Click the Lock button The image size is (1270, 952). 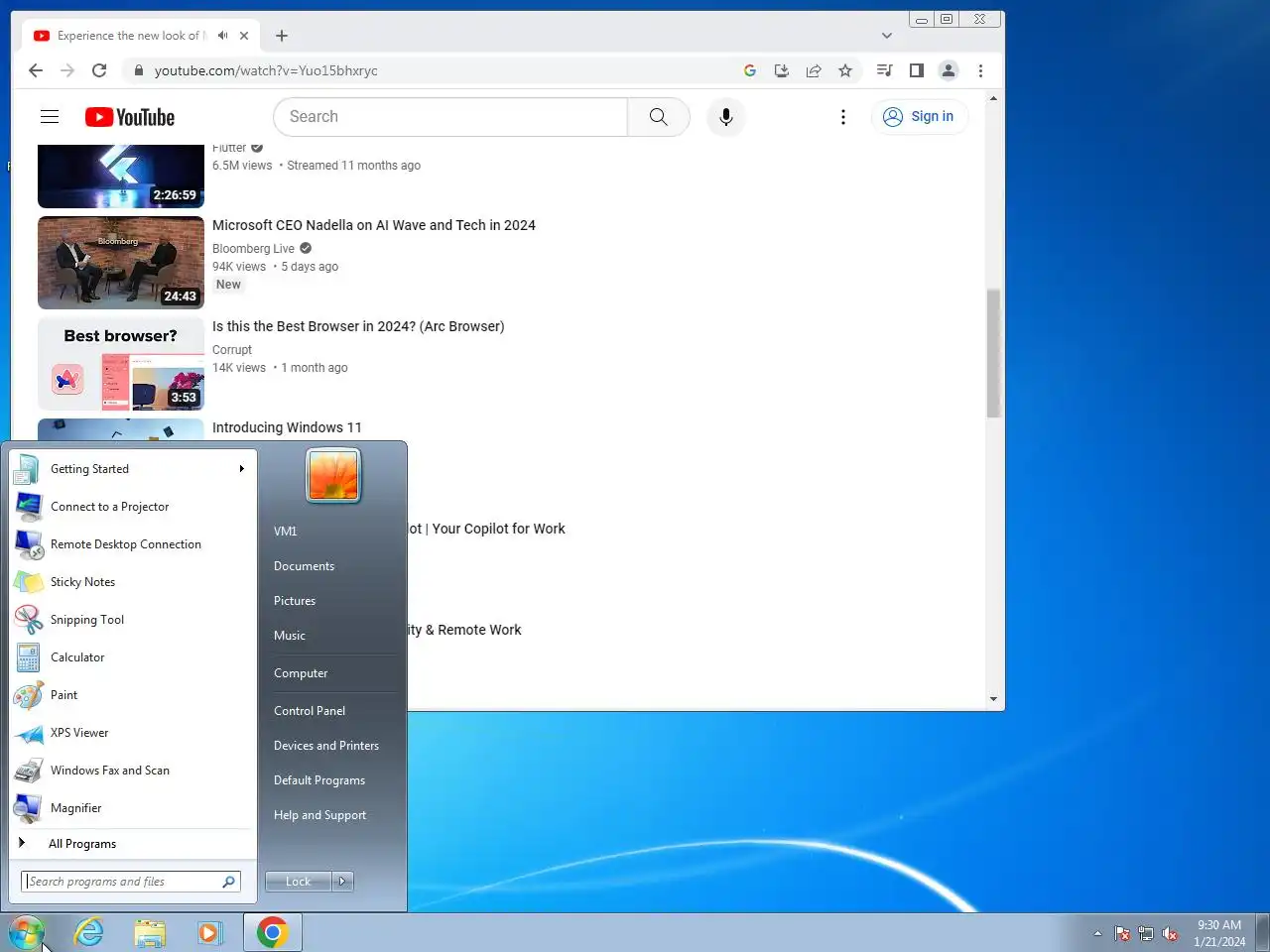[x=299, y=882]
